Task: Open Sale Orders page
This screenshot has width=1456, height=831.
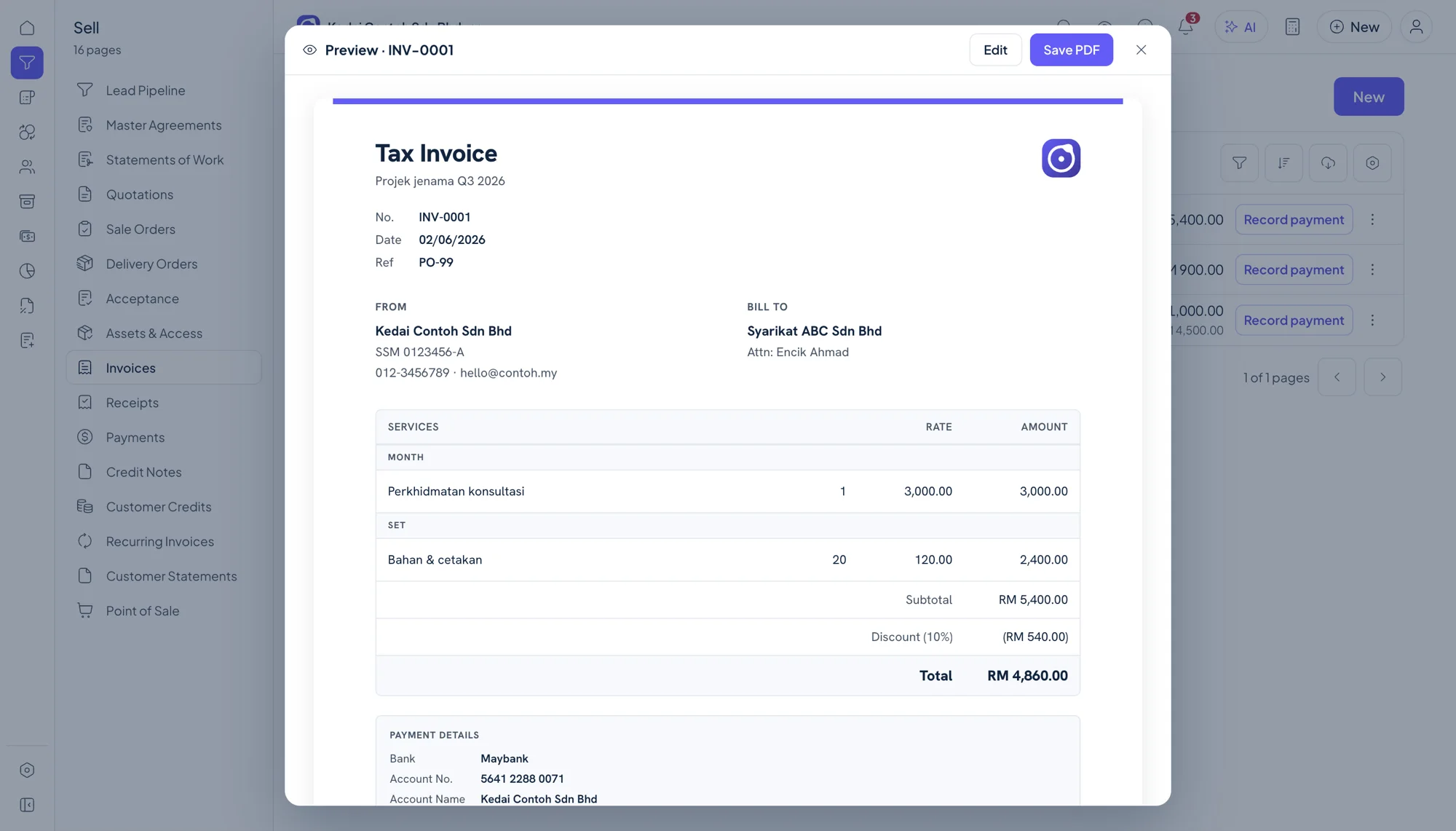Action: (x=164, y=229)
